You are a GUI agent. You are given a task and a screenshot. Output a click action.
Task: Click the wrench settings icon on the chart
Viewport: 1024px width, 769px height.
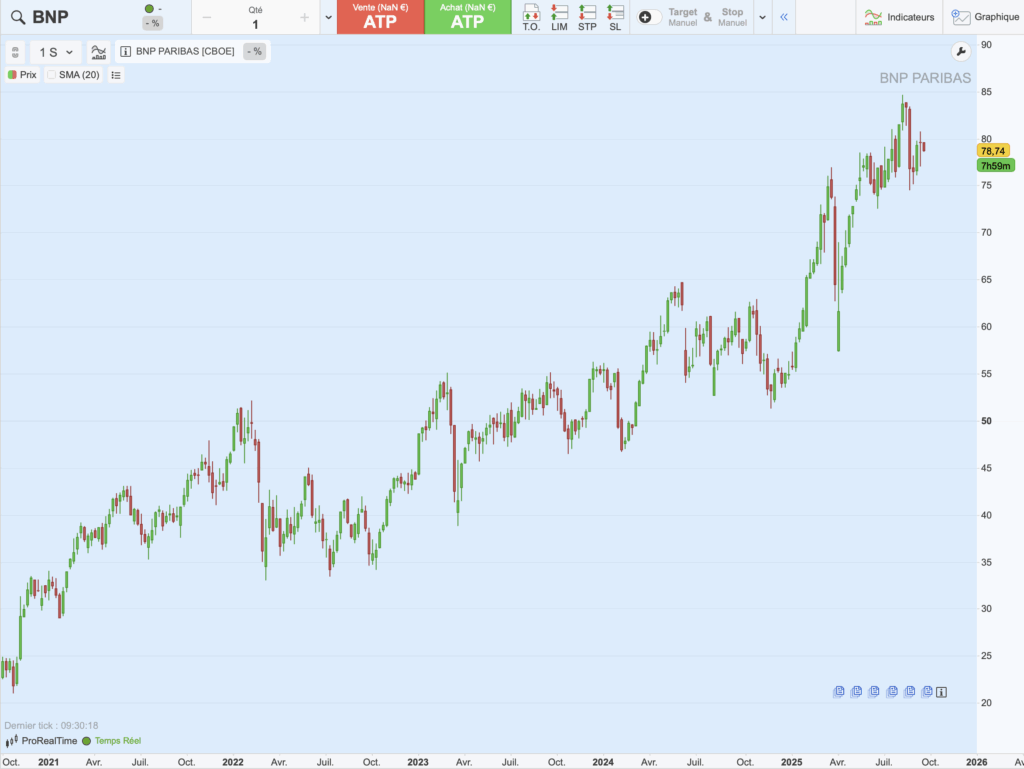point(961,51)
